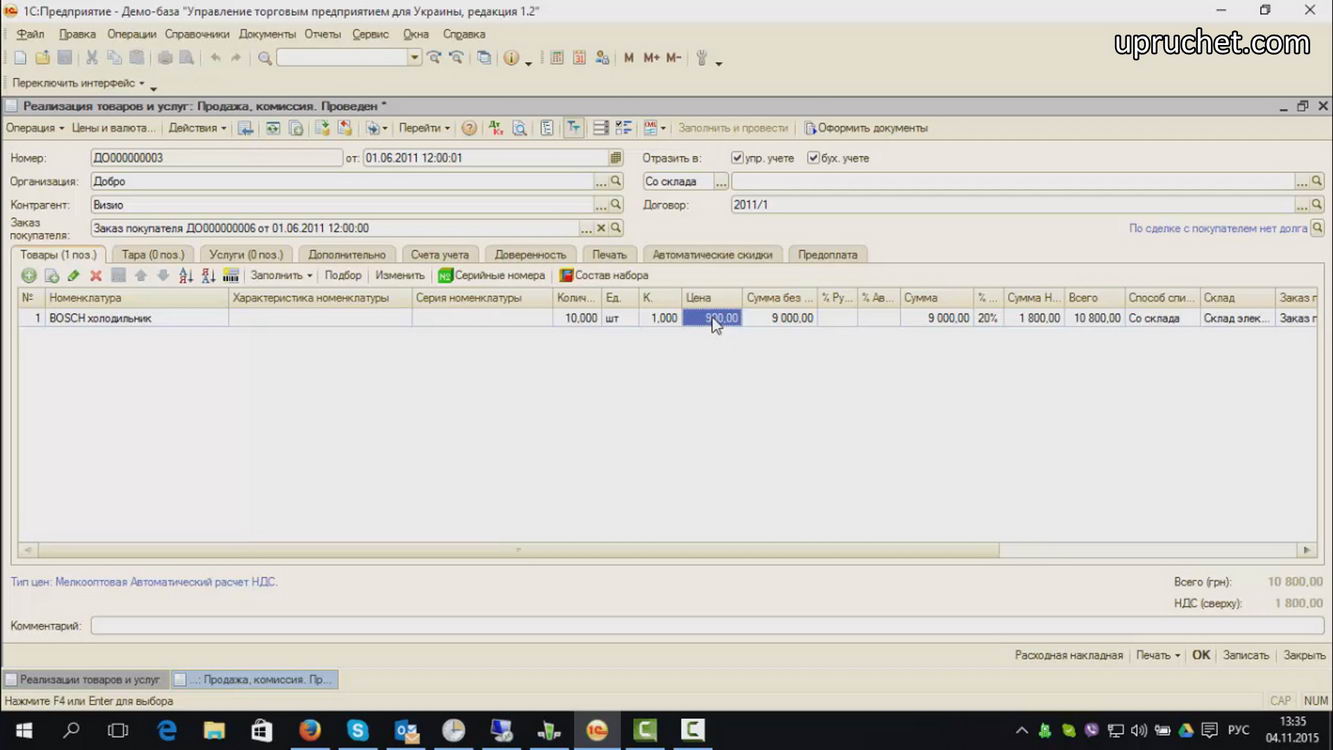The image size is (1333, 750).
Task: Click ellipsis select button for Организация field
Action: (601, 181)
